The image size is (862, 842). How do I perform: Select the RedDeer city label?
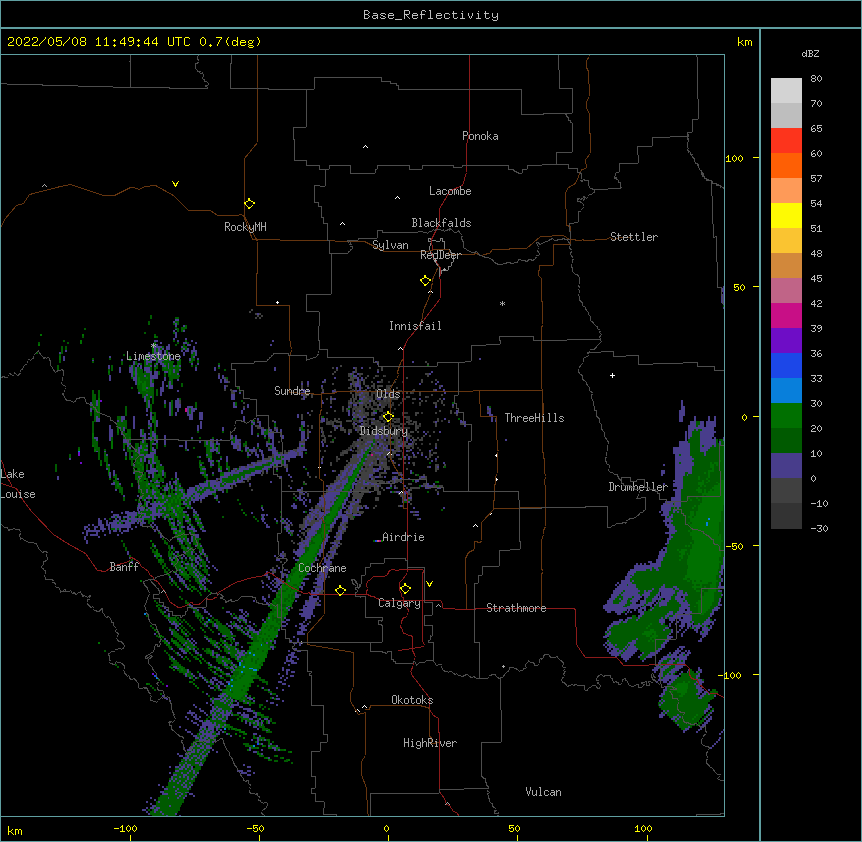[x=441, y=255]
